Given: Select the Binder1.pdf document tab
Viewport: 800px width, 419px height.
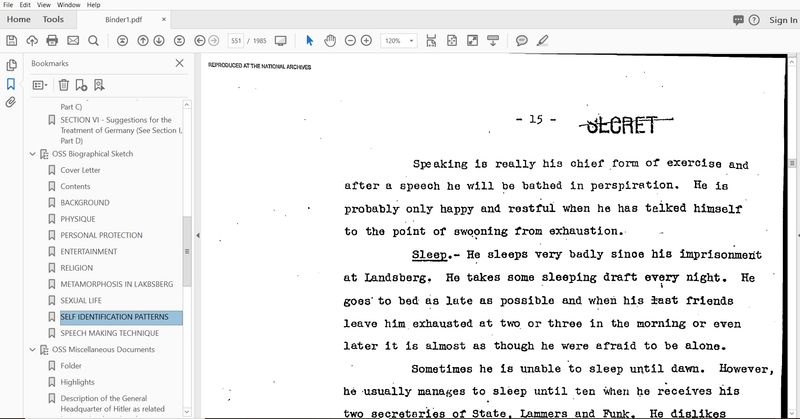Looking at the screenshot, I should point(123,19).
